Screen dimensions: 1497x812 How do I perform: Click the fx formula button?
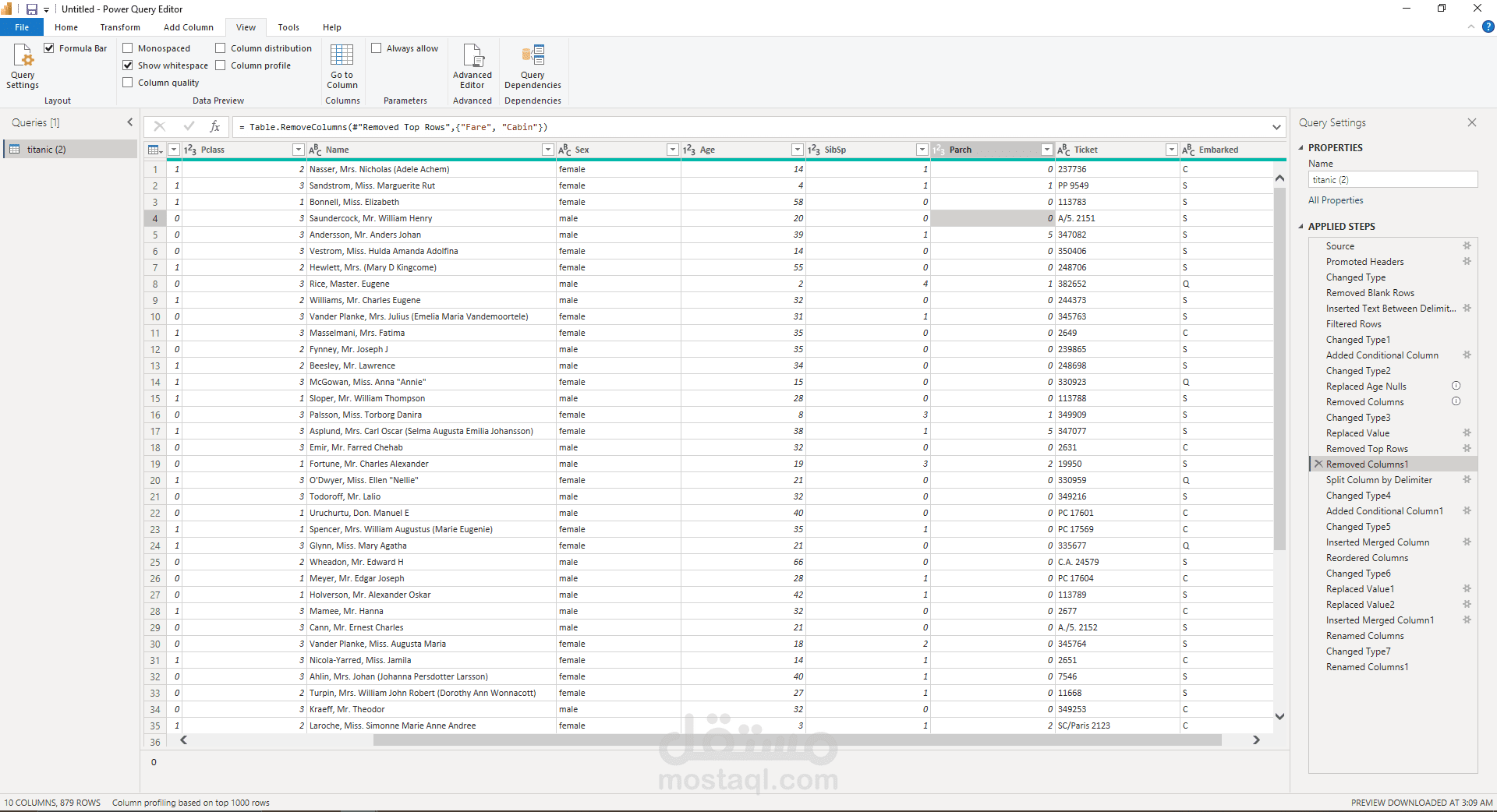pyautogui.click(x=215, y=126)
